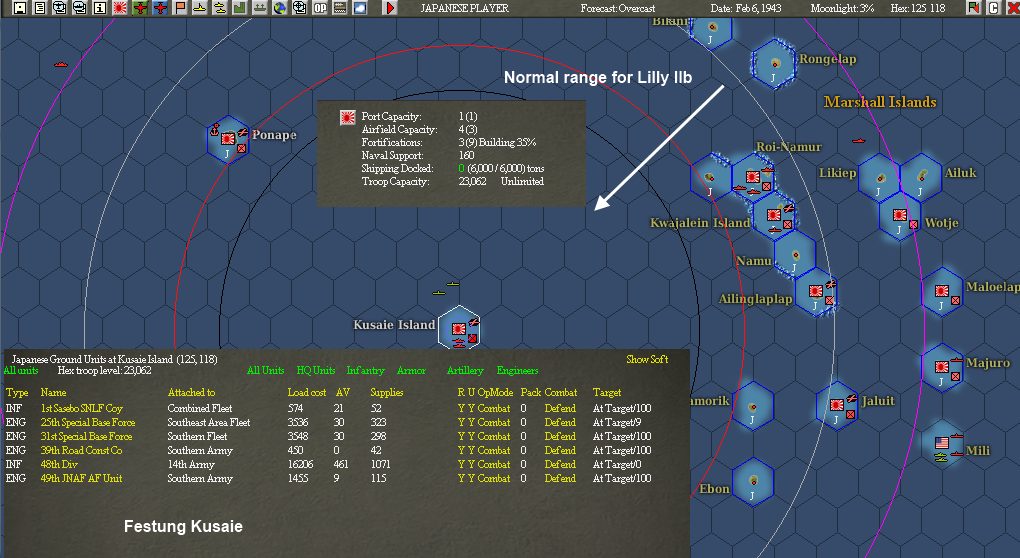Filter list by Engineers

tap(517, 370)
